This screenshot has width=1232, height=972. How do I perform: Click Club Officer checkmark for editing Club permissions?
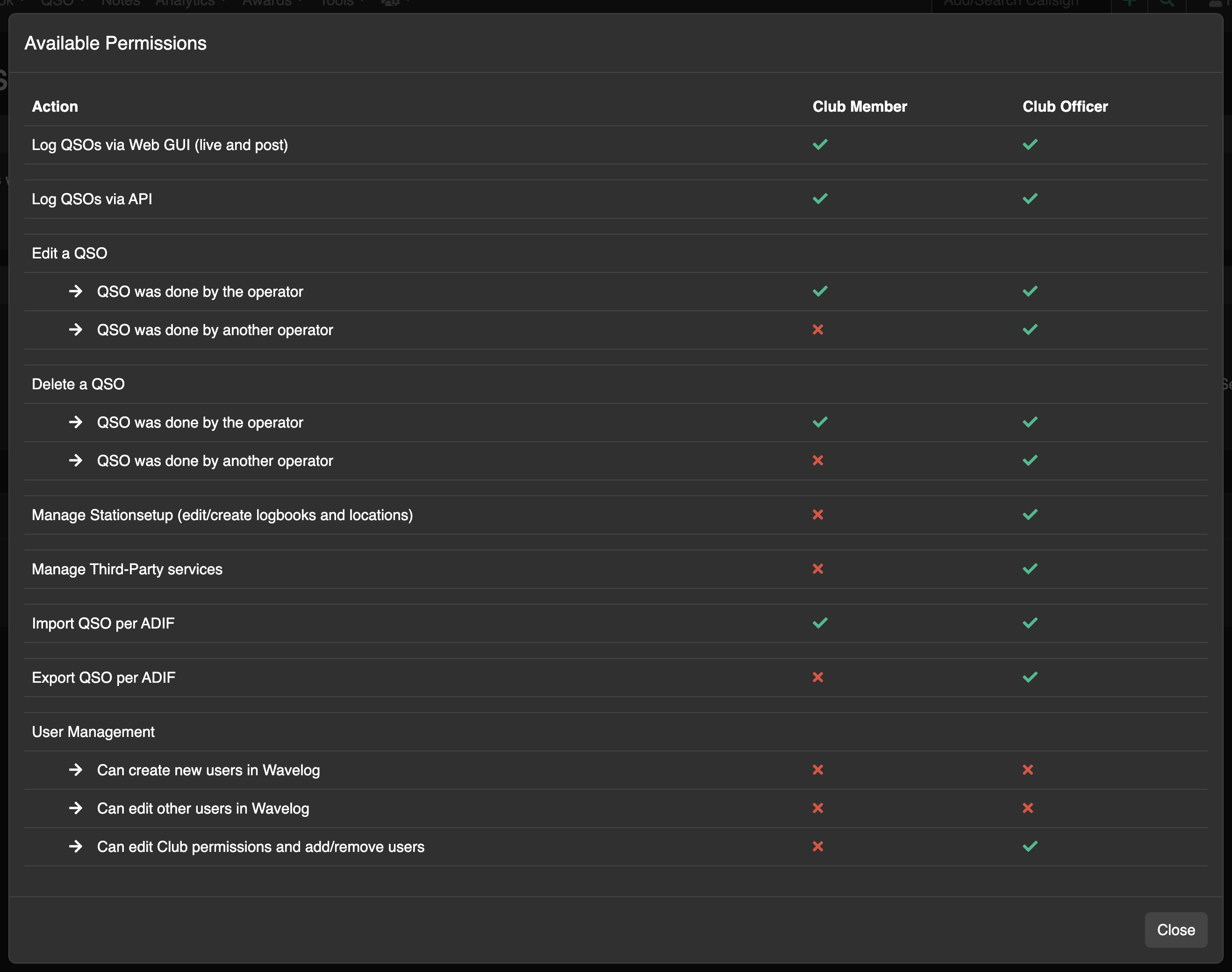coord(1030,846)
